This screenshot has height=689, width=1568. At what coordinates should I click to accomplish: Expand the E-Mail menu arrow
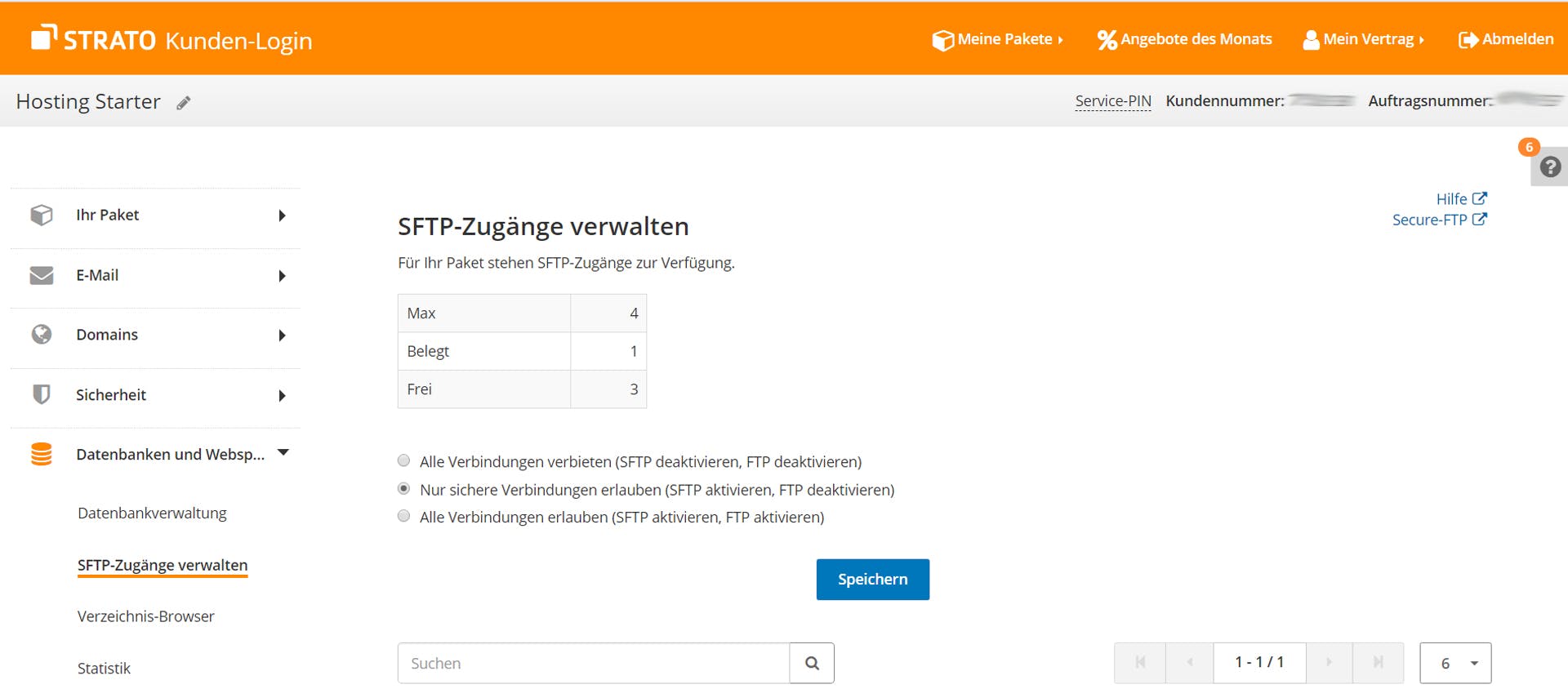(x=282, y=276)
